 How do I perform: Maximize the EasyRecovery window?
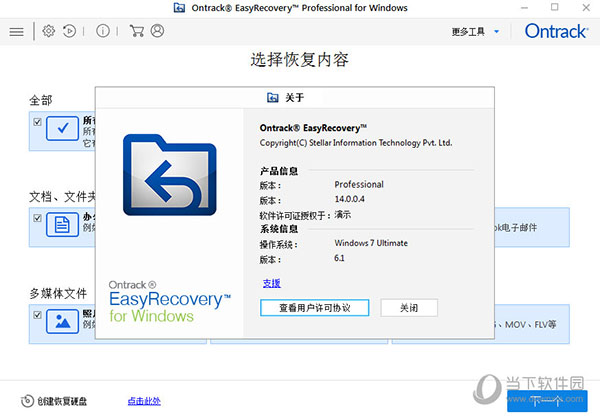tap(554, 7)
